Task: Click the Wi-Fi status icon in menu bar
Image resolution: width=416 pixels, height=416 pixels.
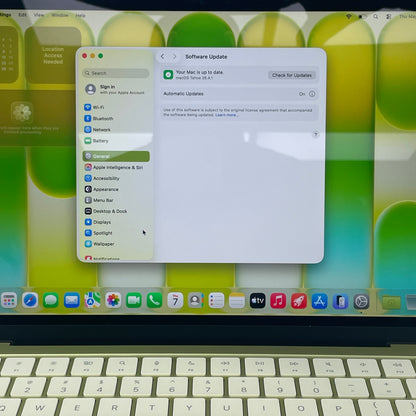Action: pos(349,16)
